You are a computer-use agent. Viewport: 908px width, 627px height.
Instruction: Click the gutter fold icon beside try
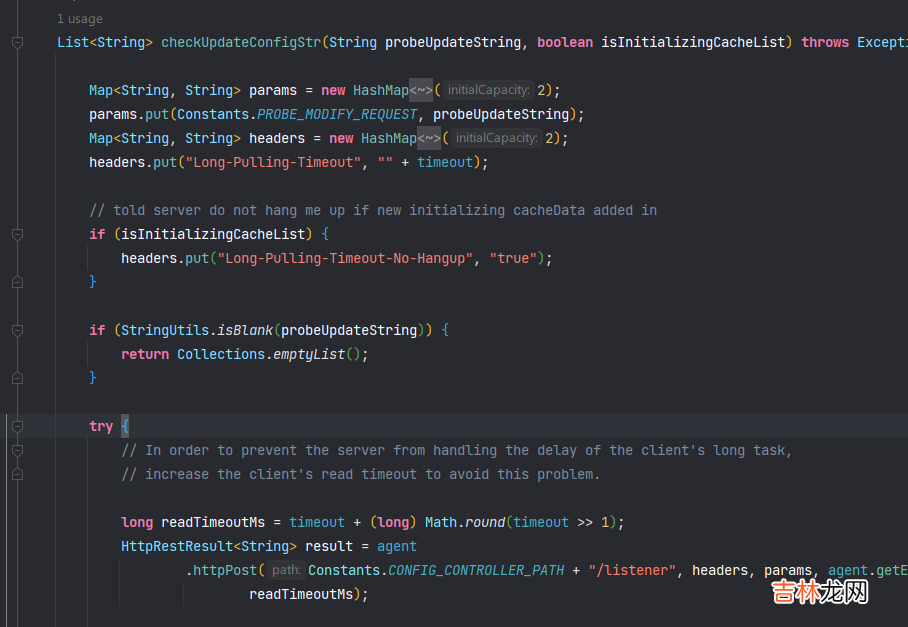point(17,426)
